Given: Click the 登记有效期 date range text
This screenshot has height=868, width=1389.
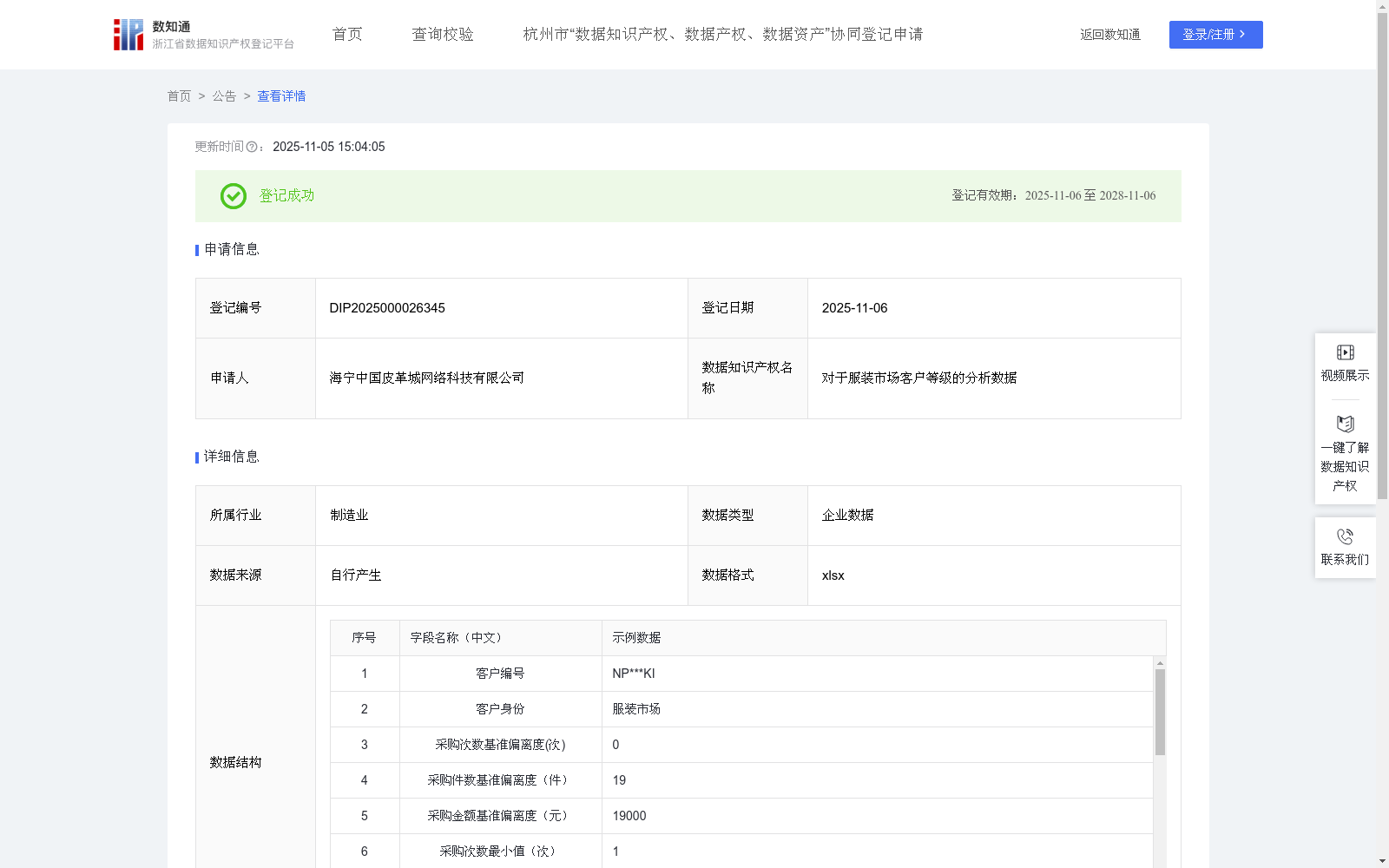Looking at the screenshot, I should tap(1053, 196).
